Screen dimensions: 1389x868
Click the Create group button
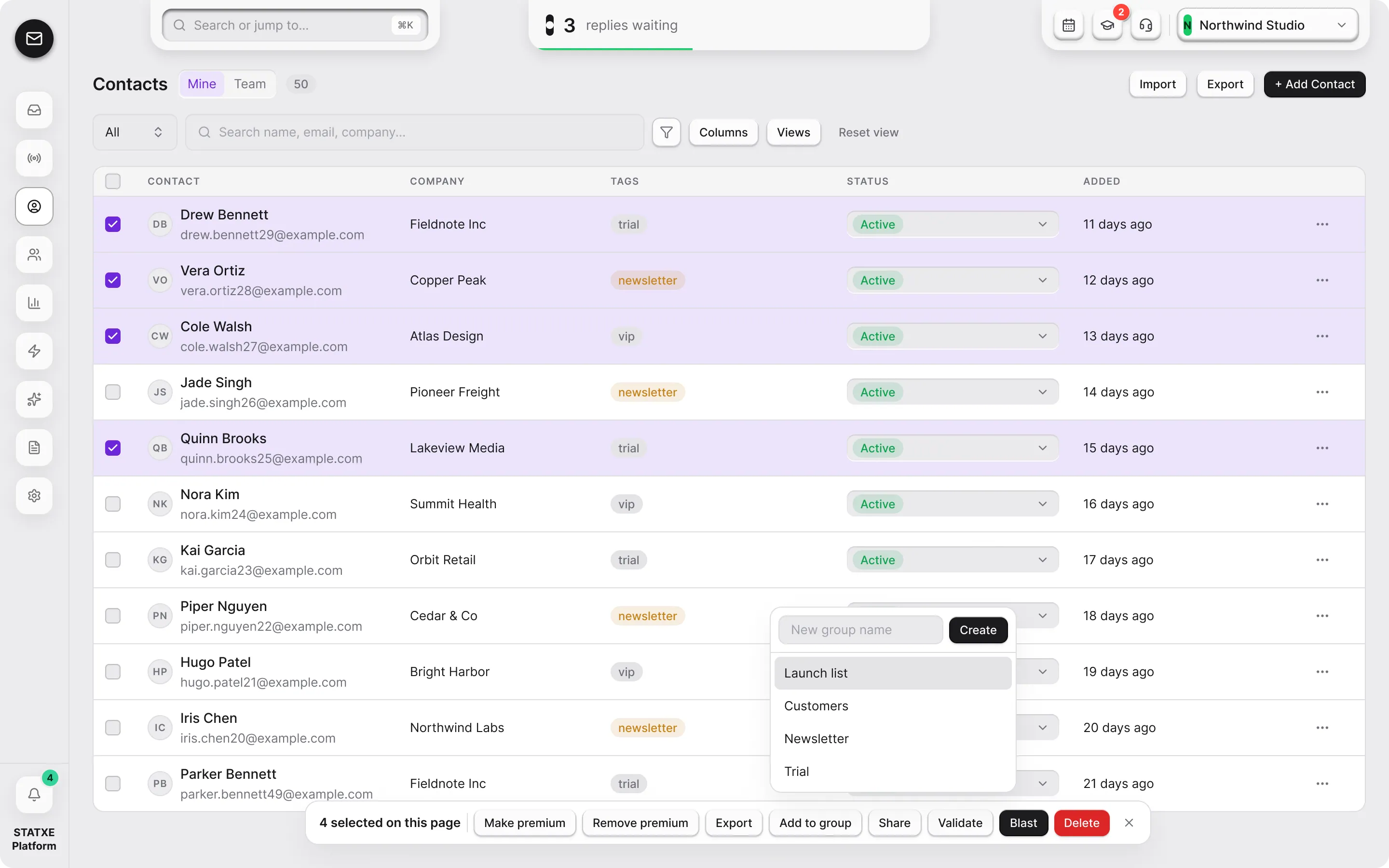pyautogui.click(x=978, y=630)
